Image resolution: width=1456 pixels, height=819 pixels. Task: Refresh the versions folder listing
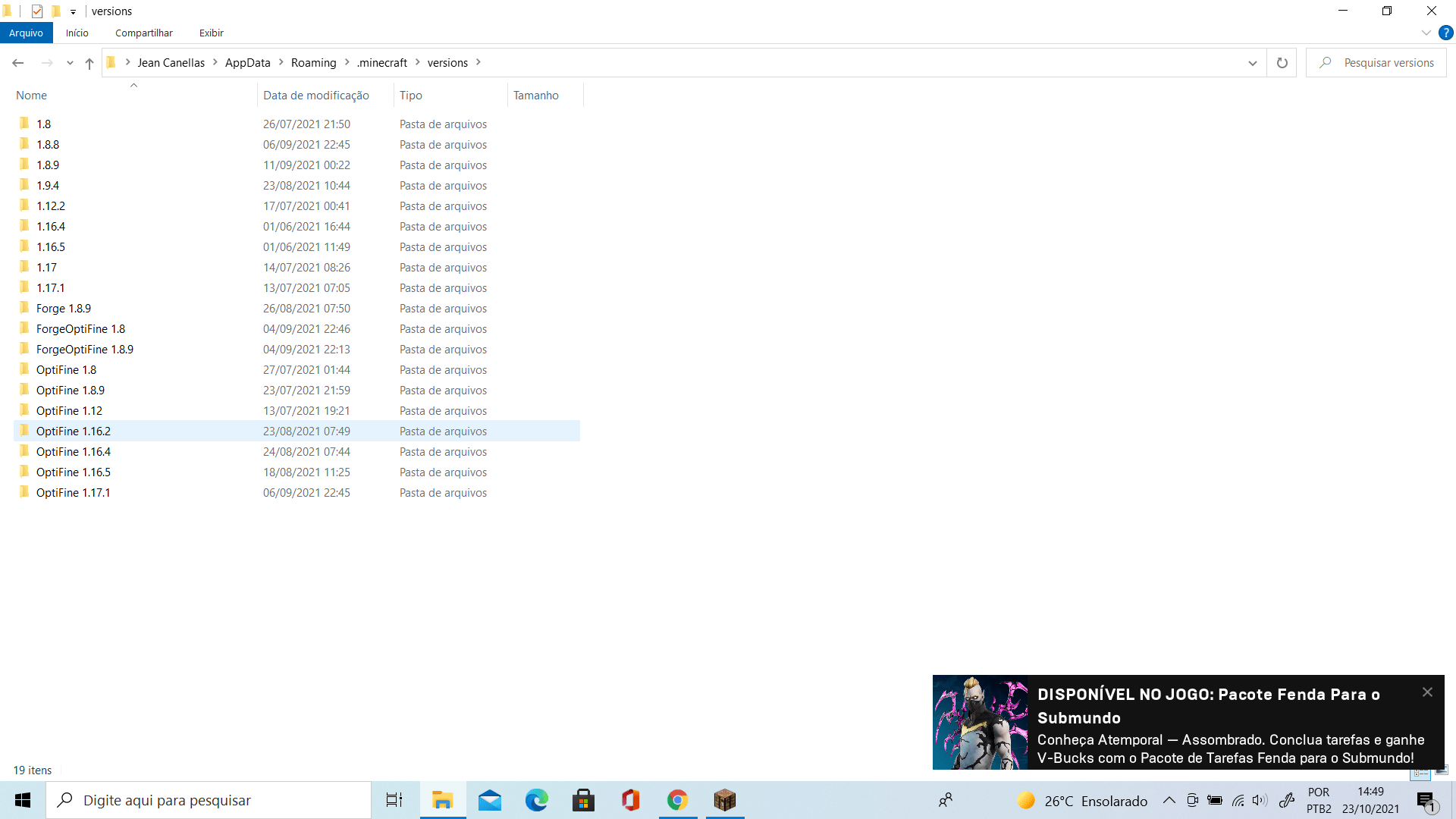(x=1282, y=63)
